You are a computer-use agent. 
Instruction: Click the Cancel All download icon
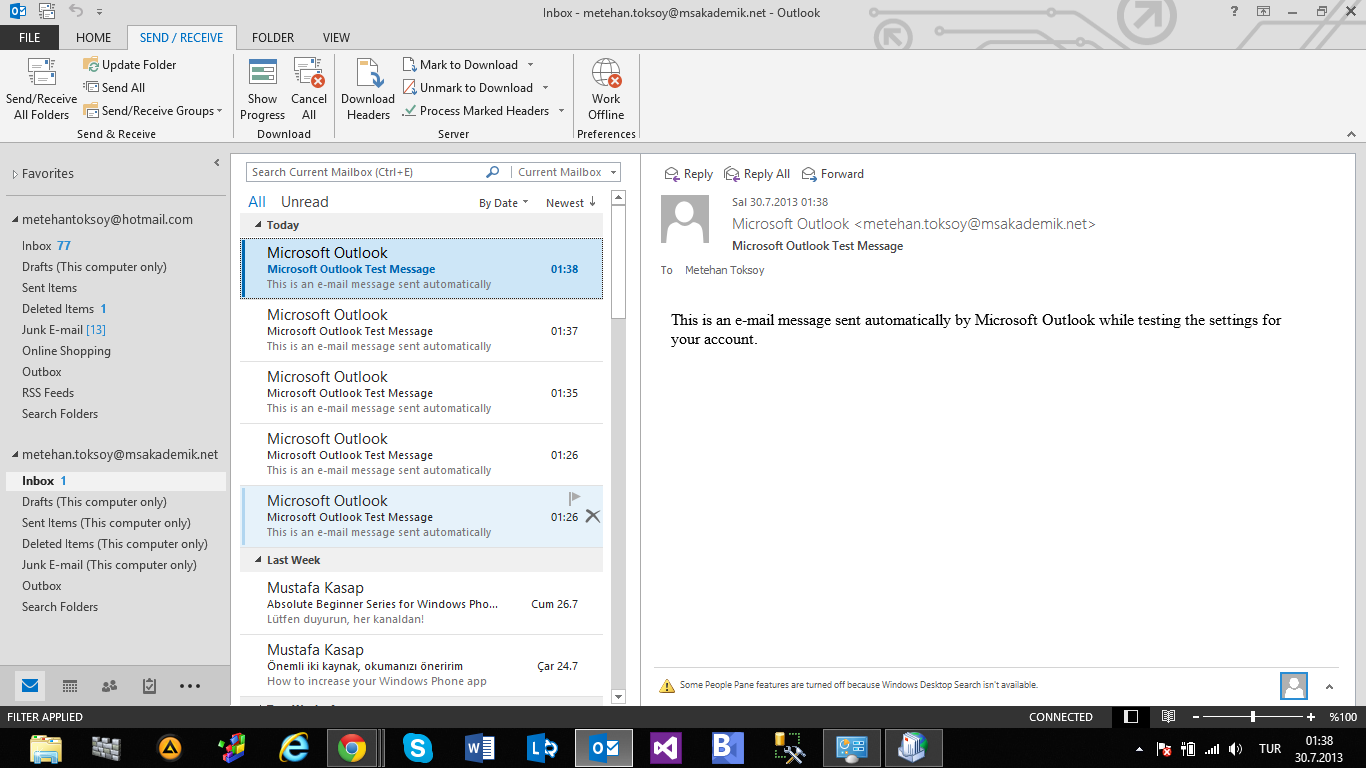coord(309,75)
